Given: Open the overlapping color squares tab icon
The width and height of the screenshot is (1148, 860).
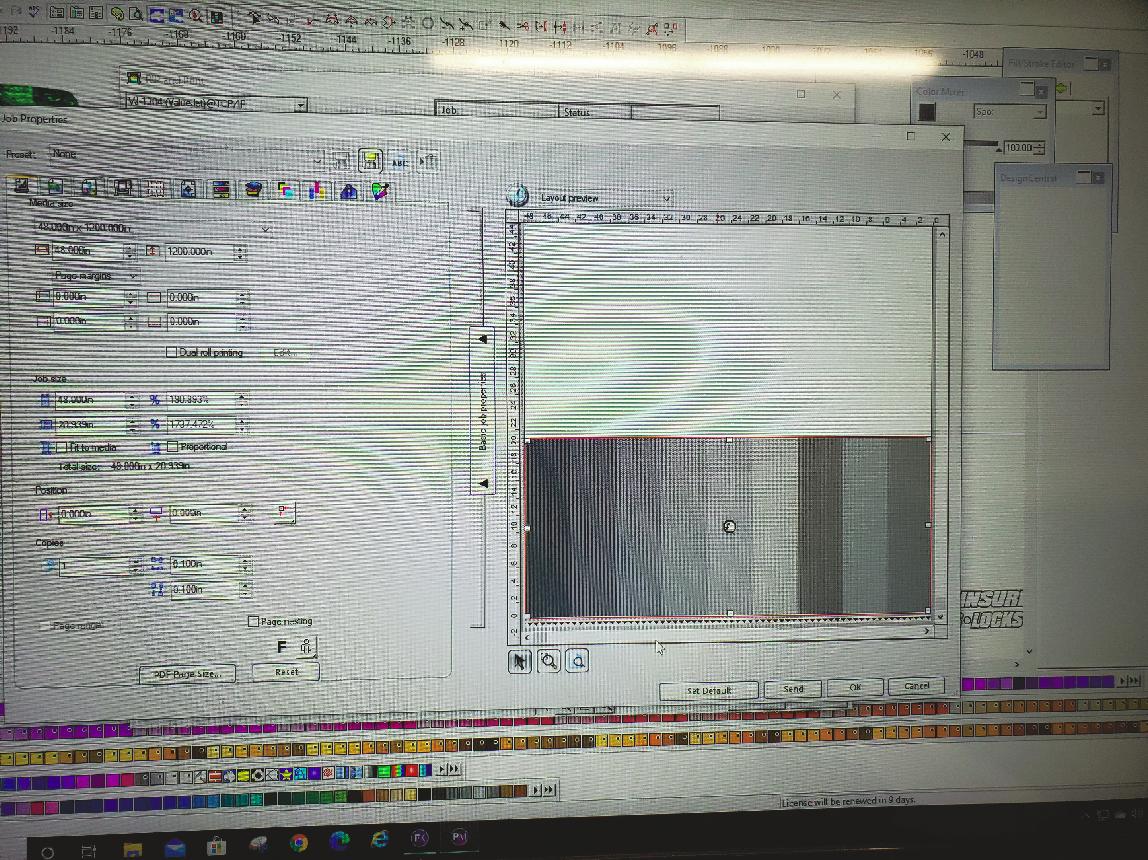Looking at the screenshot, I should [x=286, y=190].
